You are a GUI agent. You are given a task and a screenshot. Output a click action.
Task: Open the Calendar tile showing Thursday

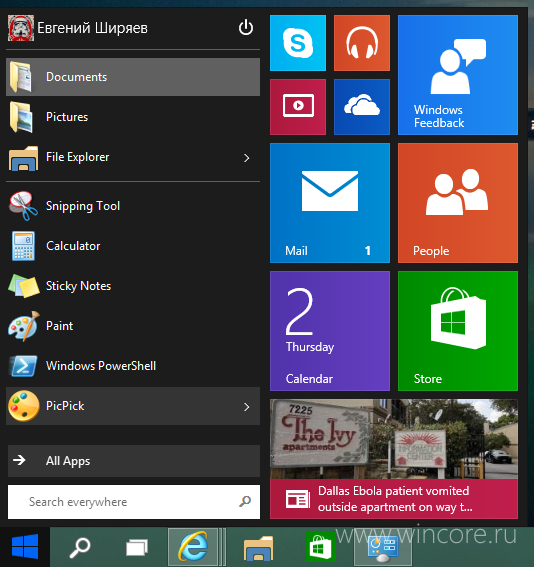coord(330,331)
